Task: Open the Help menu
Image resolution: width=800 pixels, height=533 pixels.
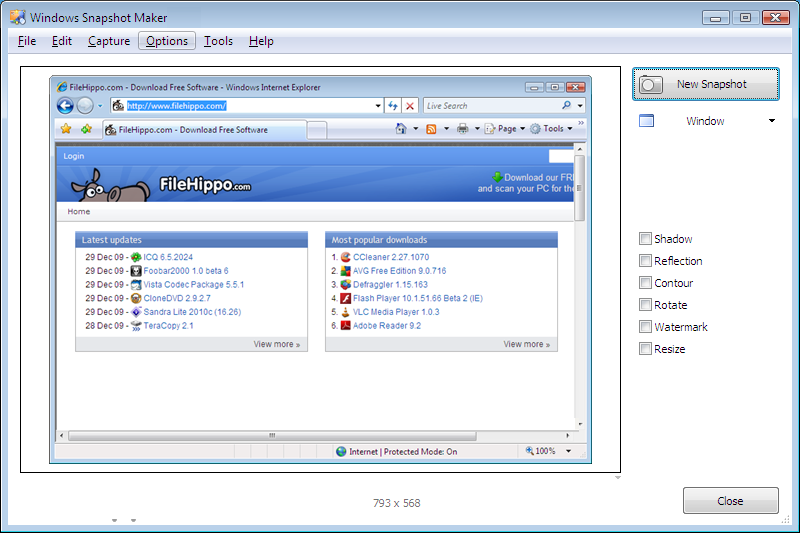Action: (261, 41)
